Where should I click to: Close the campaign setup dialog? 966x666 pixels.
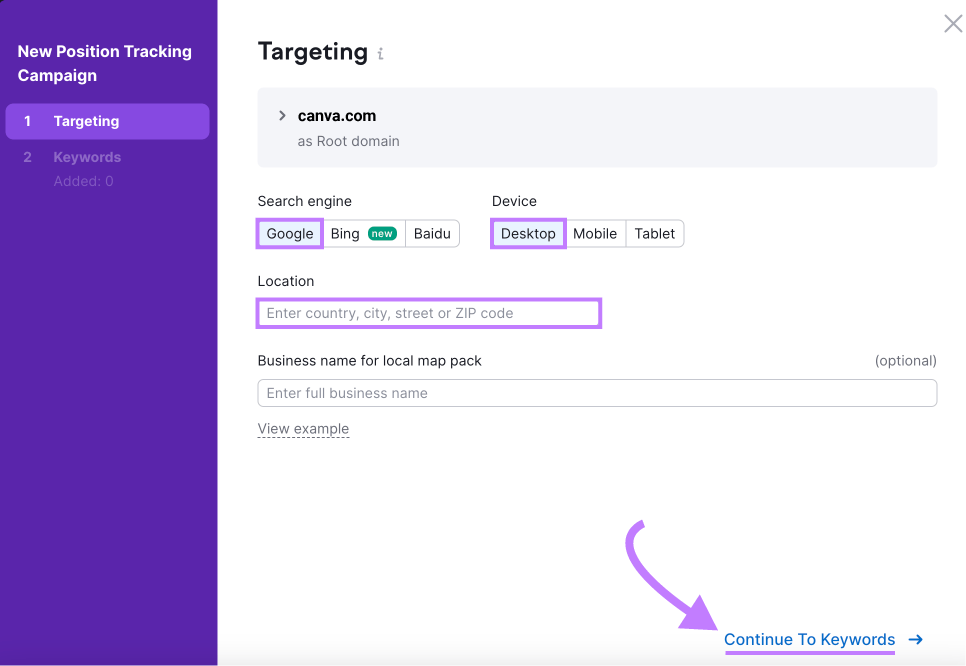952,23
